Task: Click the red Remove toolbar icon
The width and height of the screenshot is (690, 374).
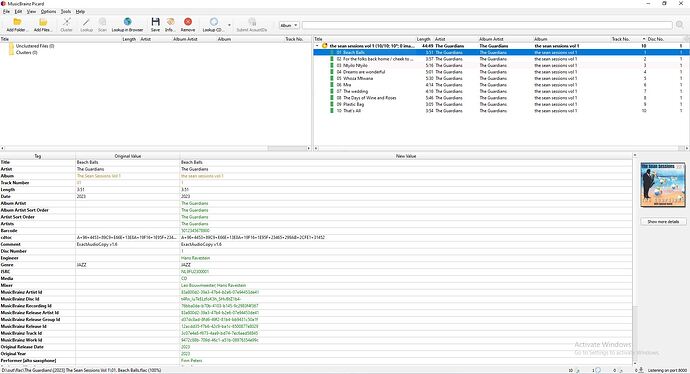Action: tap(188, 22)
